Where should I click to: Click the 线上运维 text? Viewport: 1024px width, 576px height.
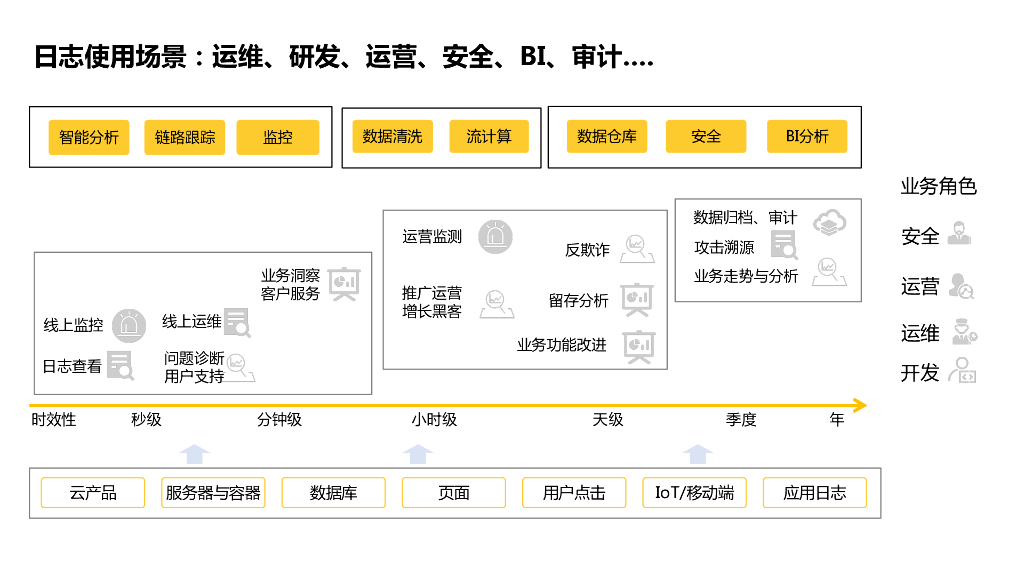point(192,321)
